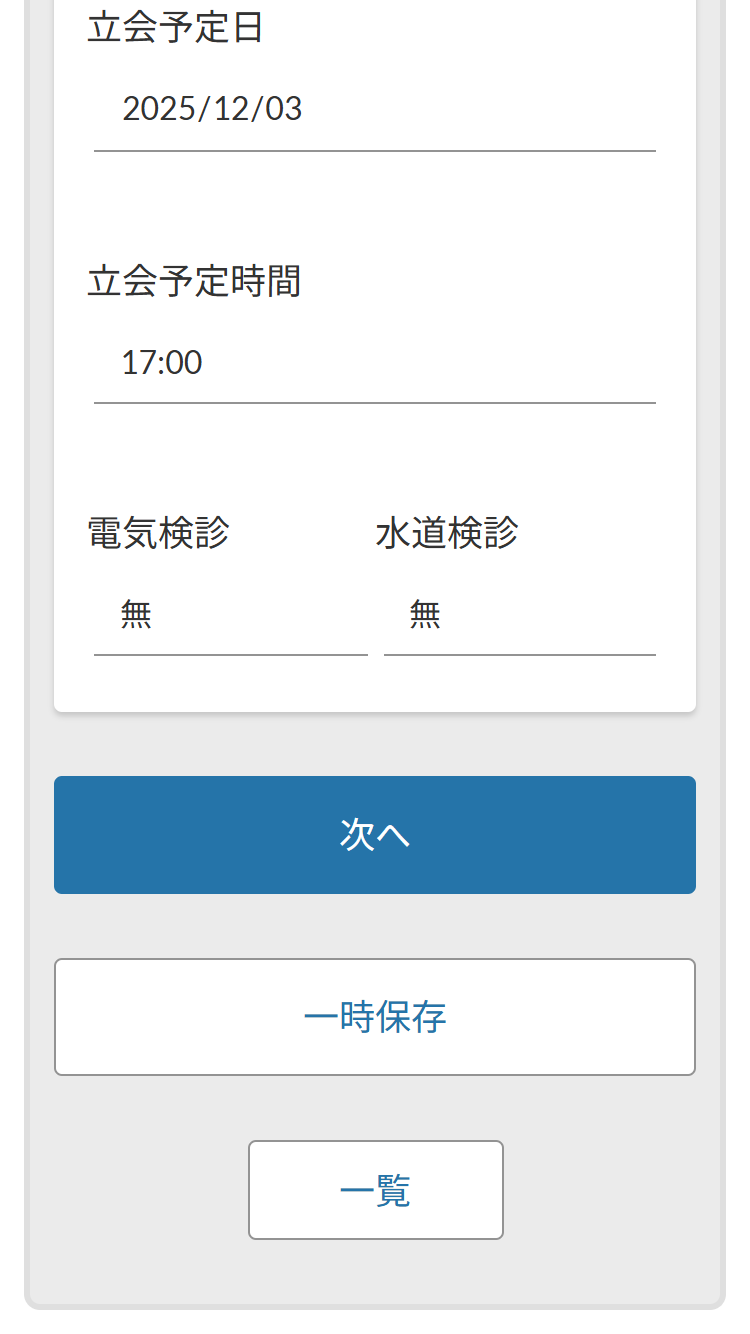
Task: Select 無 value under 電気検診
Action: tap(136, 614)
